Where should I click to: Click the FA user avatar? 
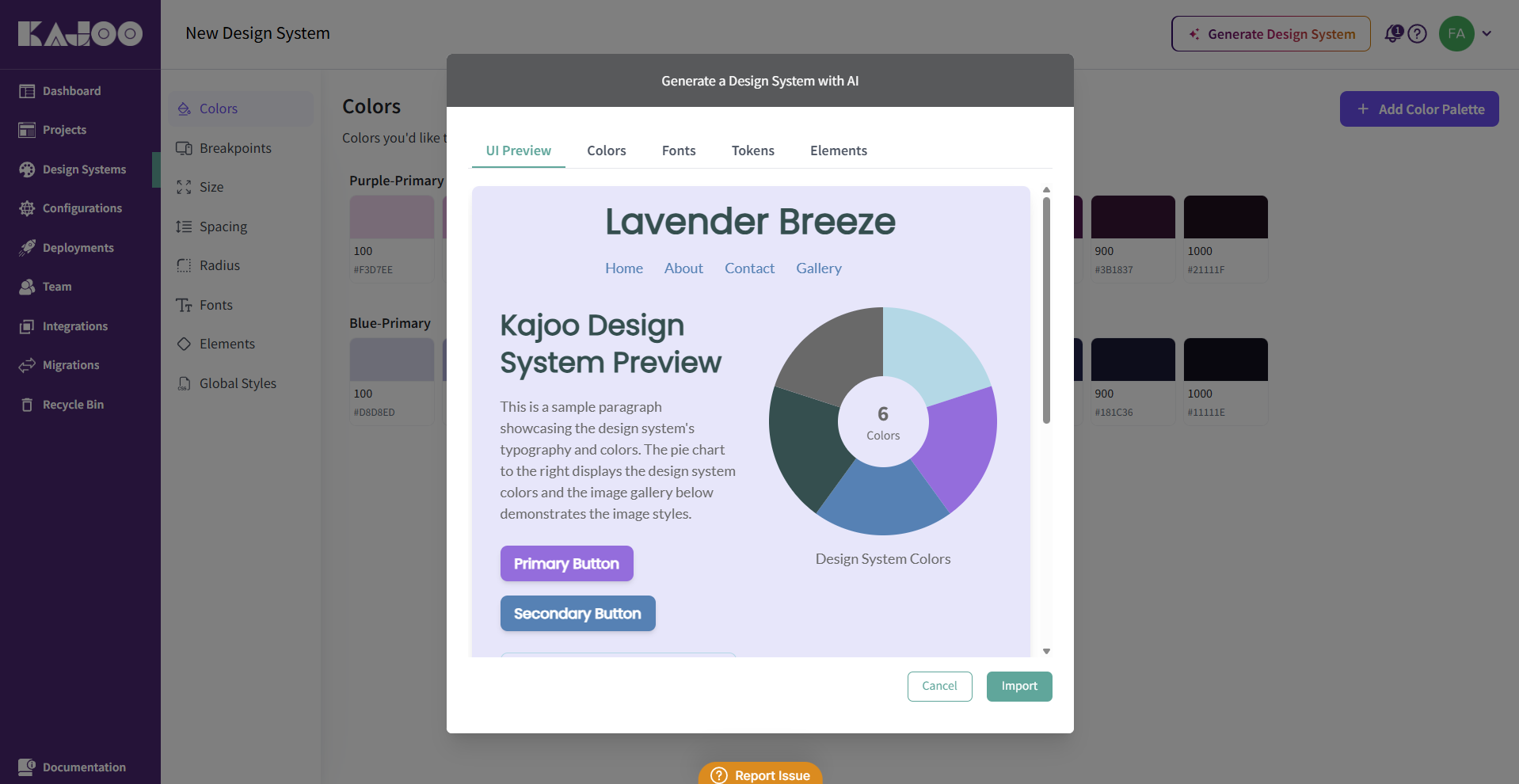pos(1456,33)
